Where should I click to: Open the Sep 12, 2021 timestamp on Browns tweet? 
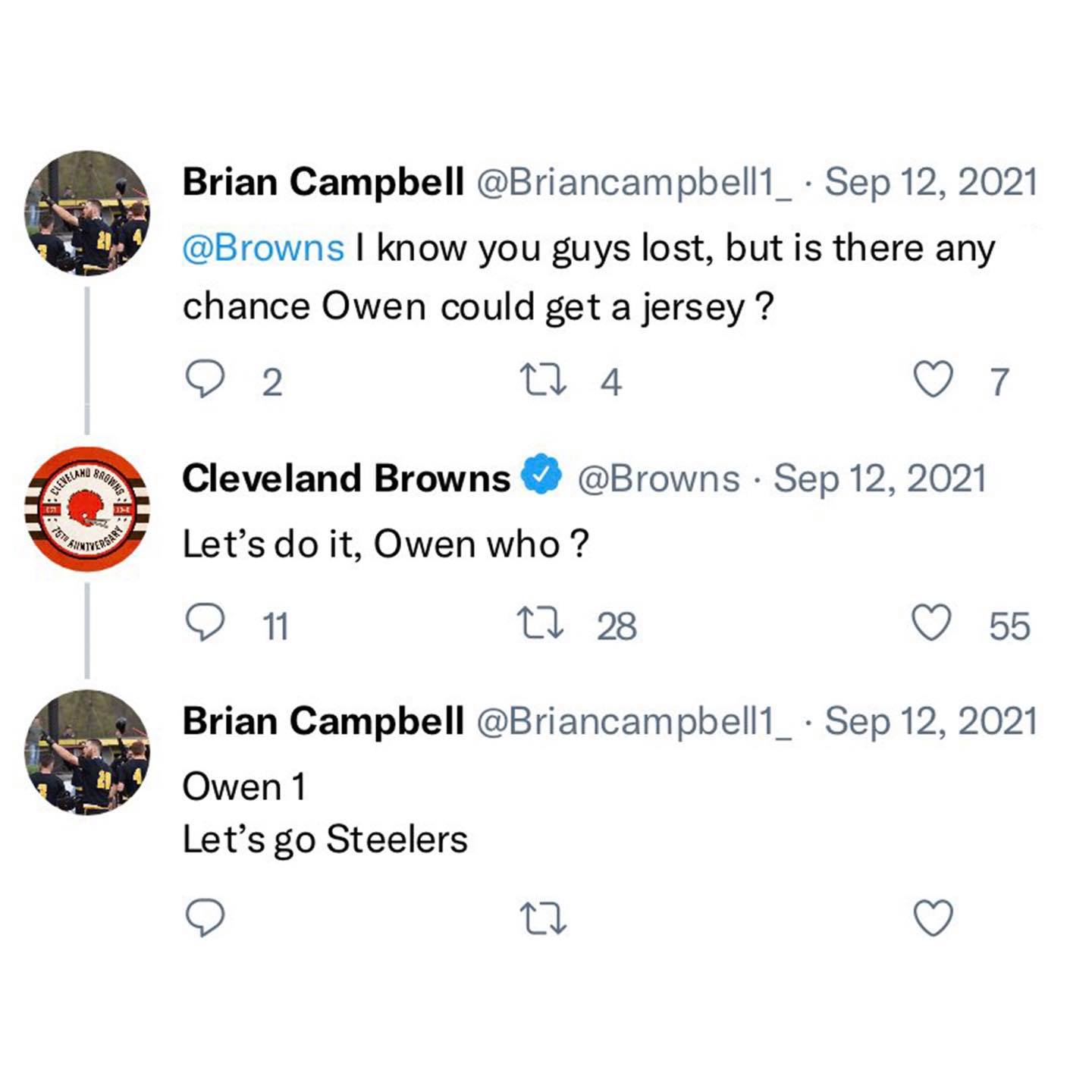(879, 479)
